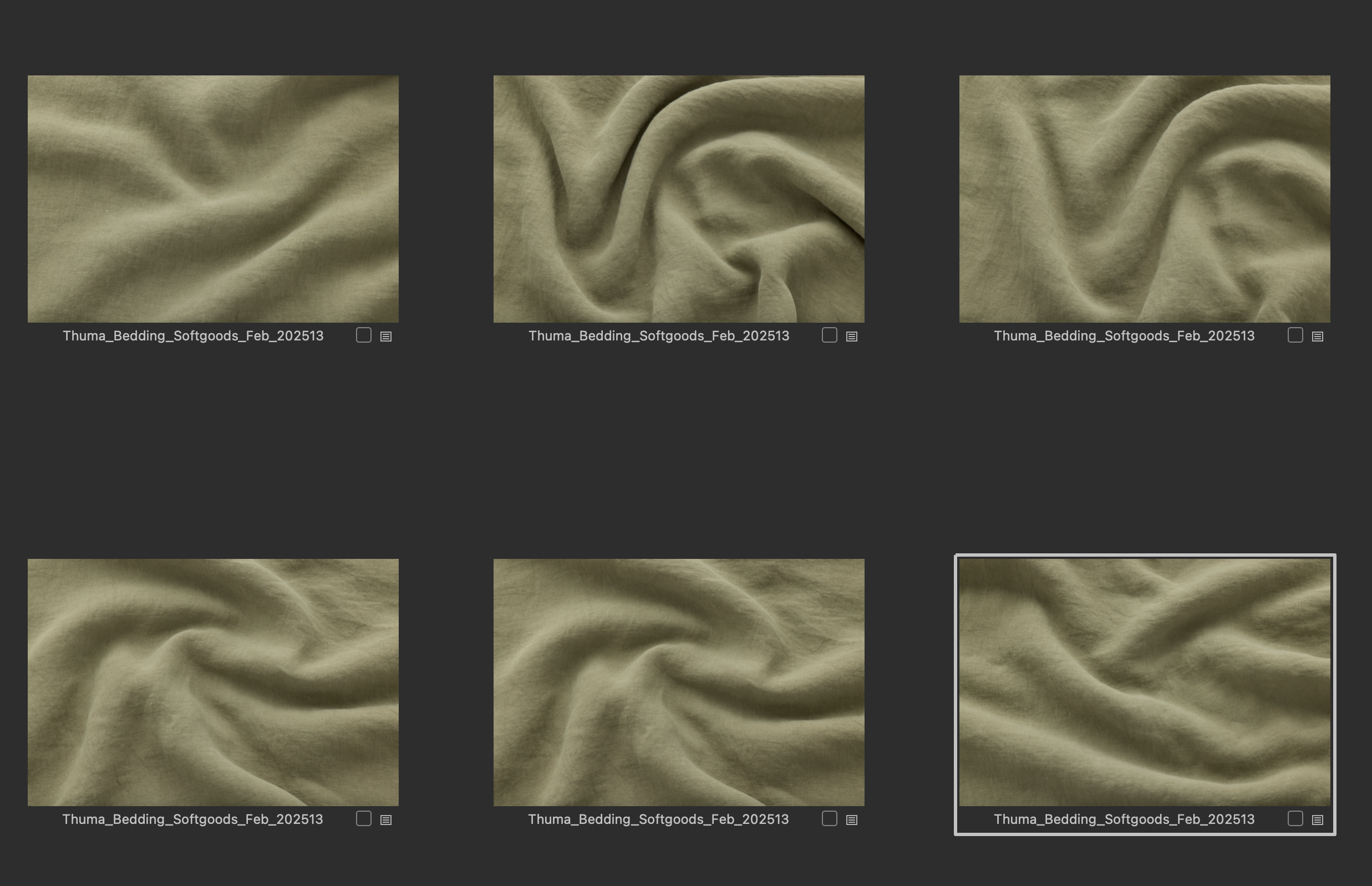The height and width of the screenshot is (886, 1372).
Task: Open the metadata icon under the bottom-left thumbnail
Action: coord(386,820)
